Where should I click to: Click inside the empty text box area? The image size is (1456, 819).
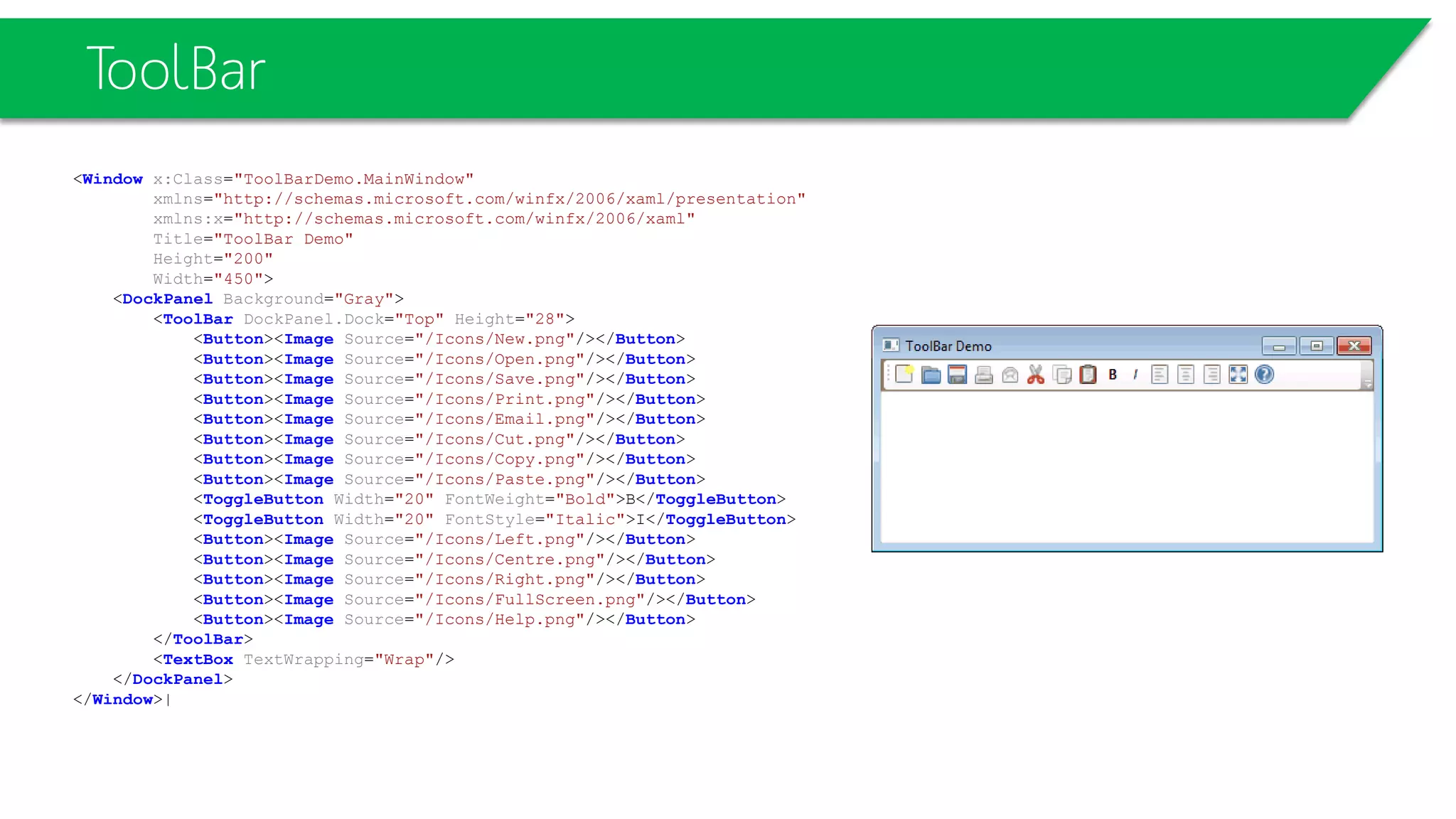pyautogui.click(x=1127, y=466)
